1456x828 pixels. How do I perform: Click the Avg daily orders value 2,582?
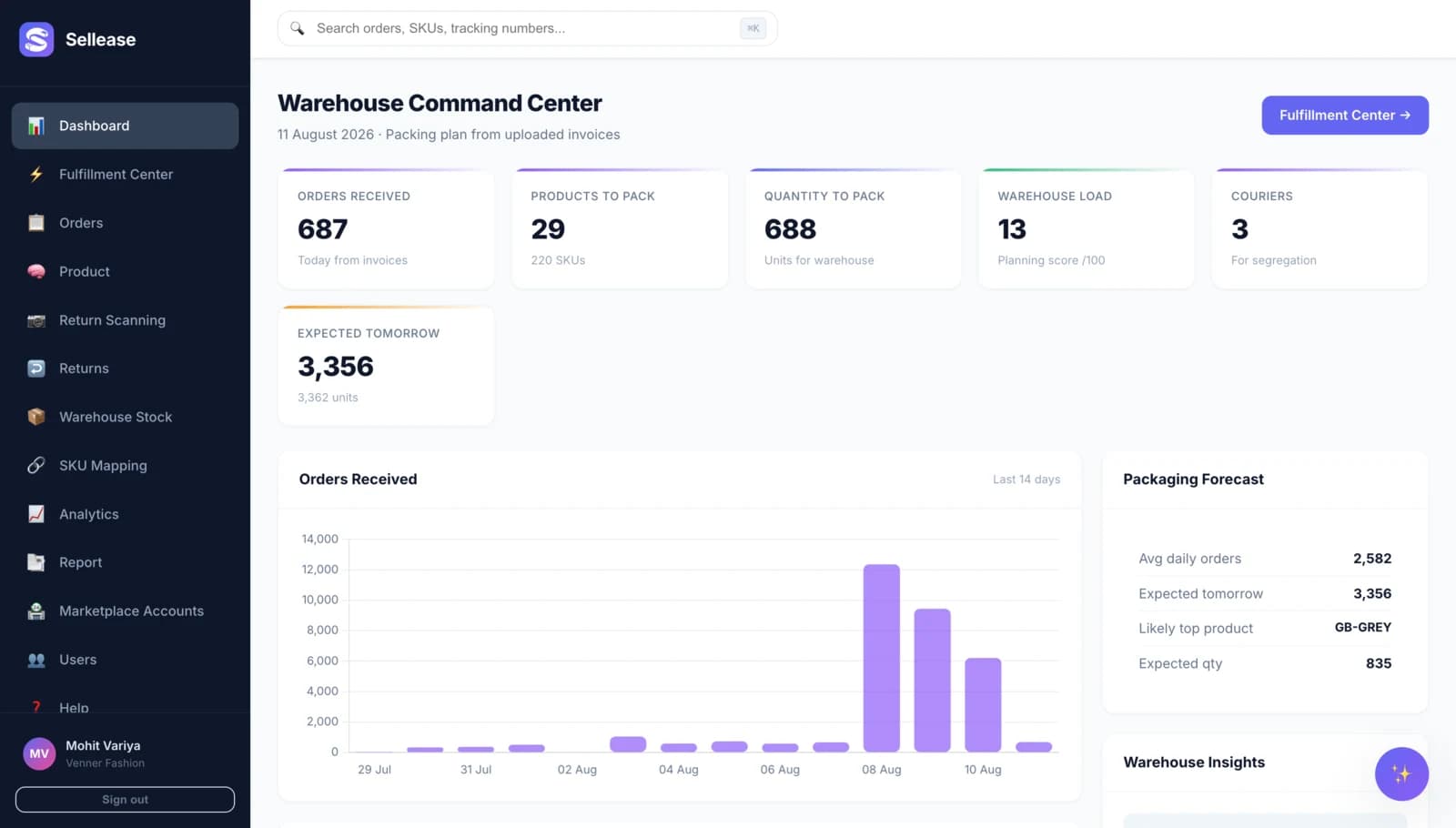[1372, 559]
